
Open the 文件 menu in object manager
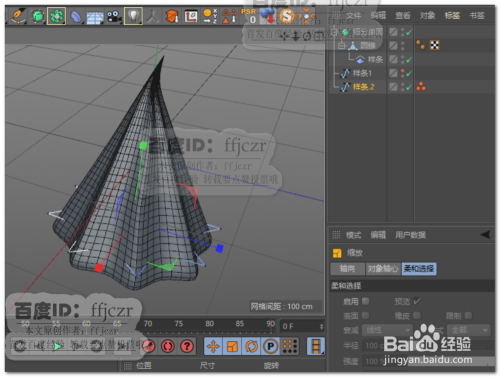click(x=353, y=16)
